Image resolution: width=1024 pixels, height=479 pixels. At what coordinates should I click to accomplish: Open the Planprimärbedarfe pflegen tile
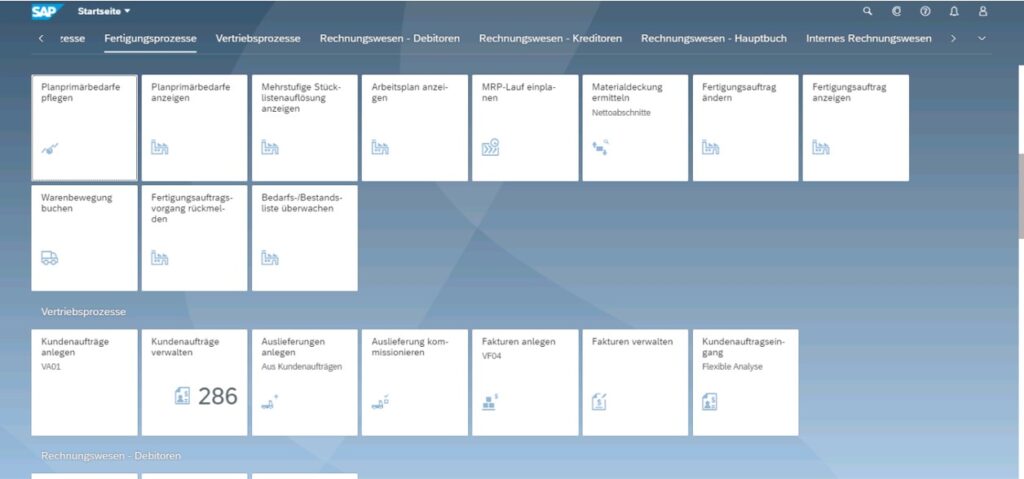coord(84,127)
